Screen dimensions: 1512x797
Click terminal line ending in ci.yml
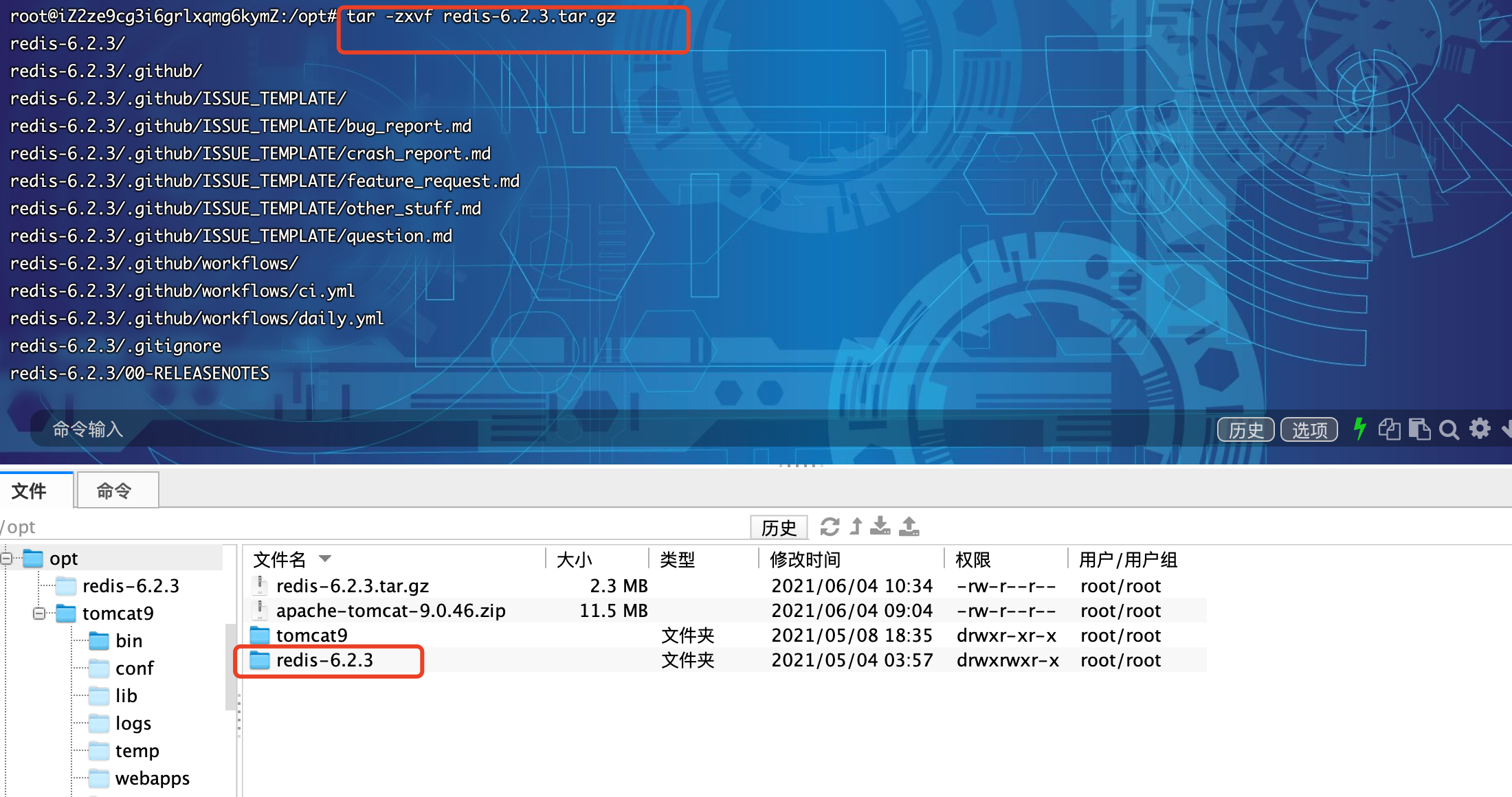(182, 291)
